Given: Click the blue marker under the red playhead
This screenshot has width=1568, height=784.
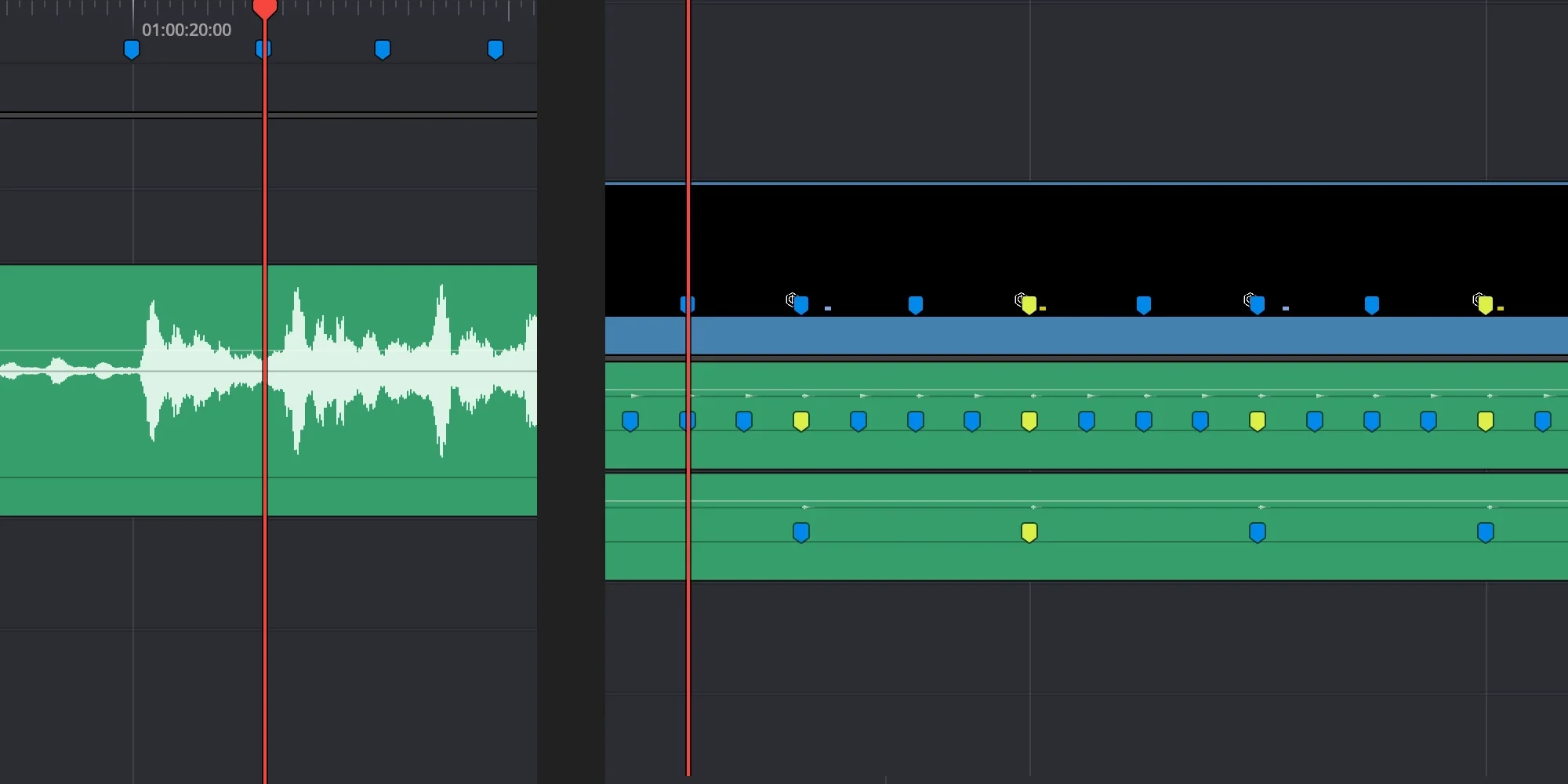Looking at the screenshot, I should 262,49.
